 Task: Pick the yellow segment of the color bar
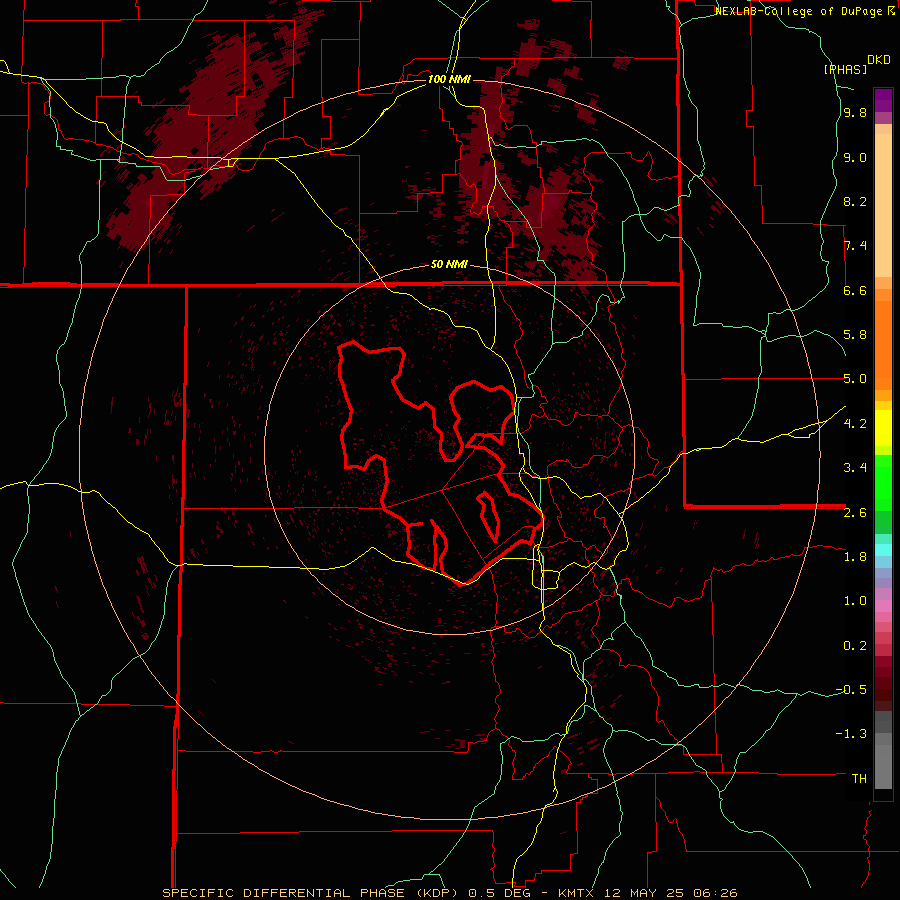coord(883,428)
